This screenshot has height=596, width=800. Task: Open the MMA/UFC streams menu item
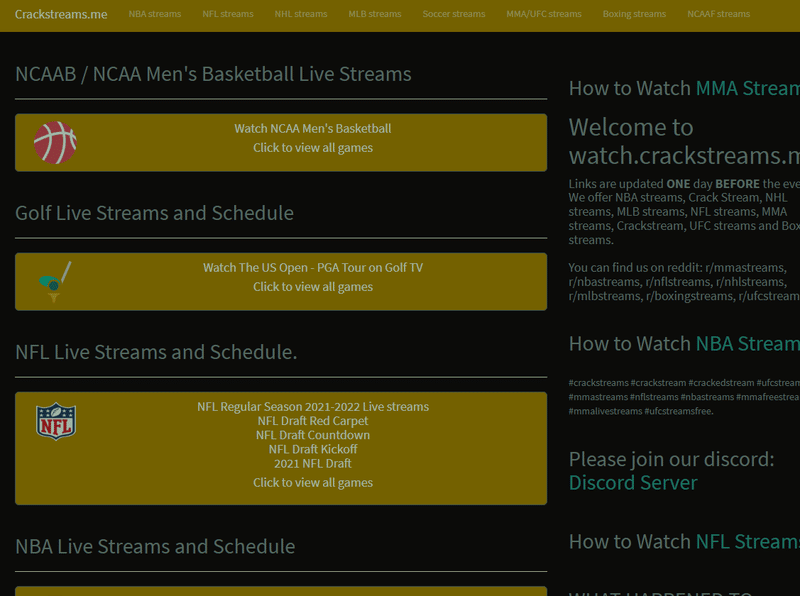pyautogui.click(x=544, y=14)
